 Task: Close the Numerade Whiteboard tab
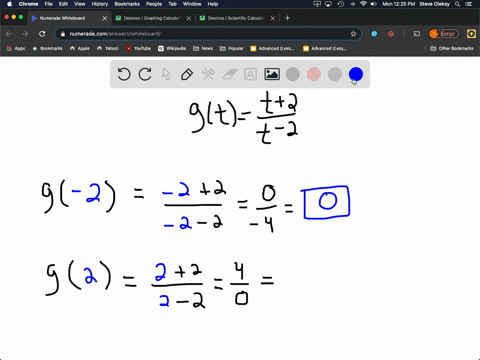(105, 18)
